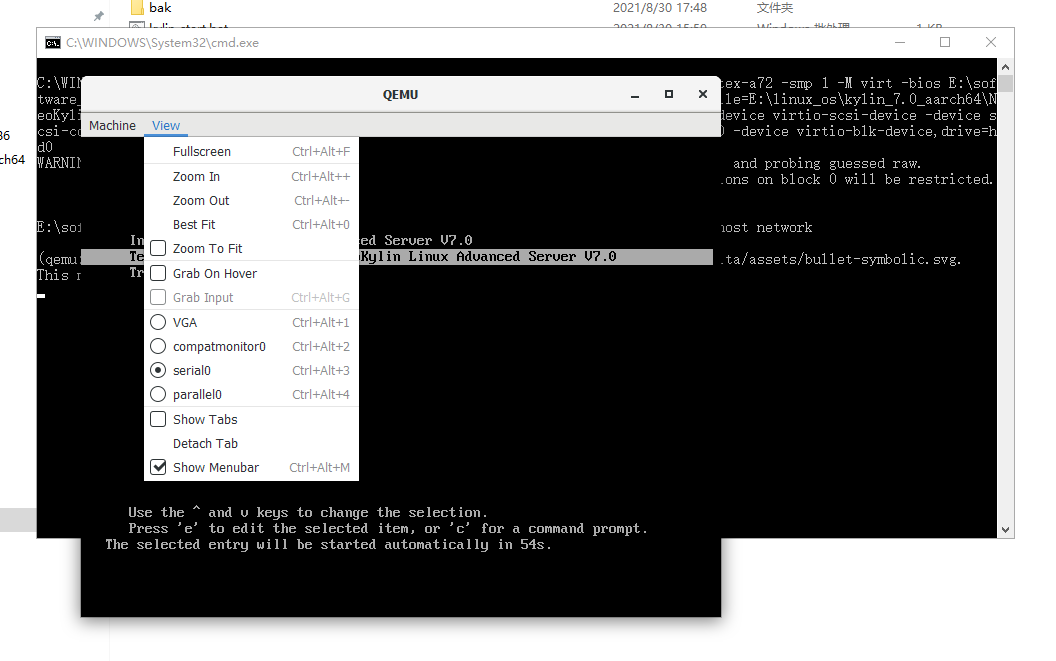Detach the current tab
The height and width of the screenshot is (661, 1056).
click(x=205, y=443)
